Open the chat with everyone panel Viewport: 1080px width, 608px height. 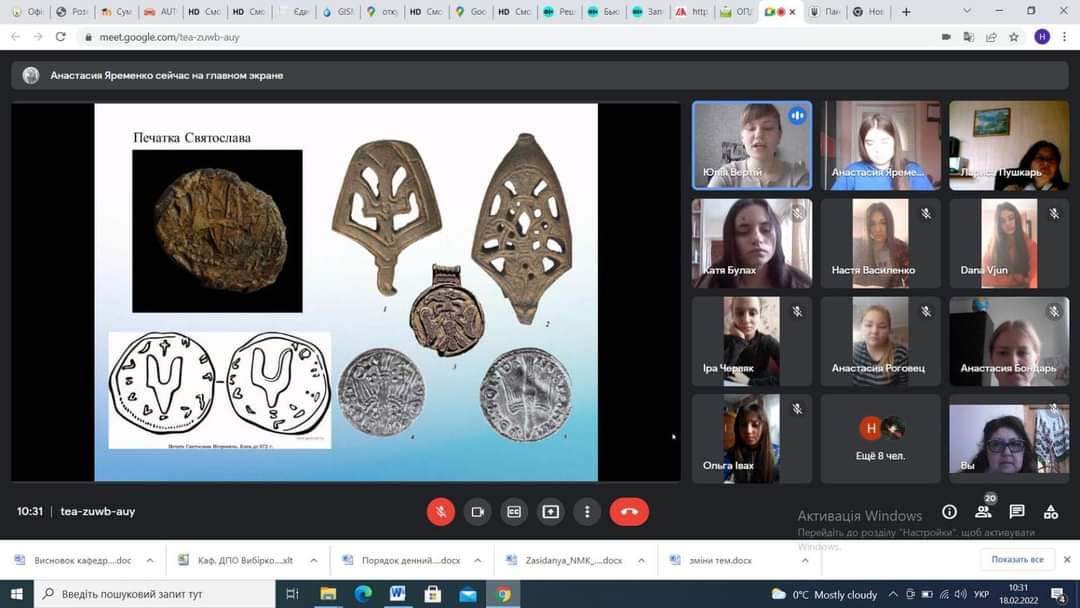click(1017, 512)
